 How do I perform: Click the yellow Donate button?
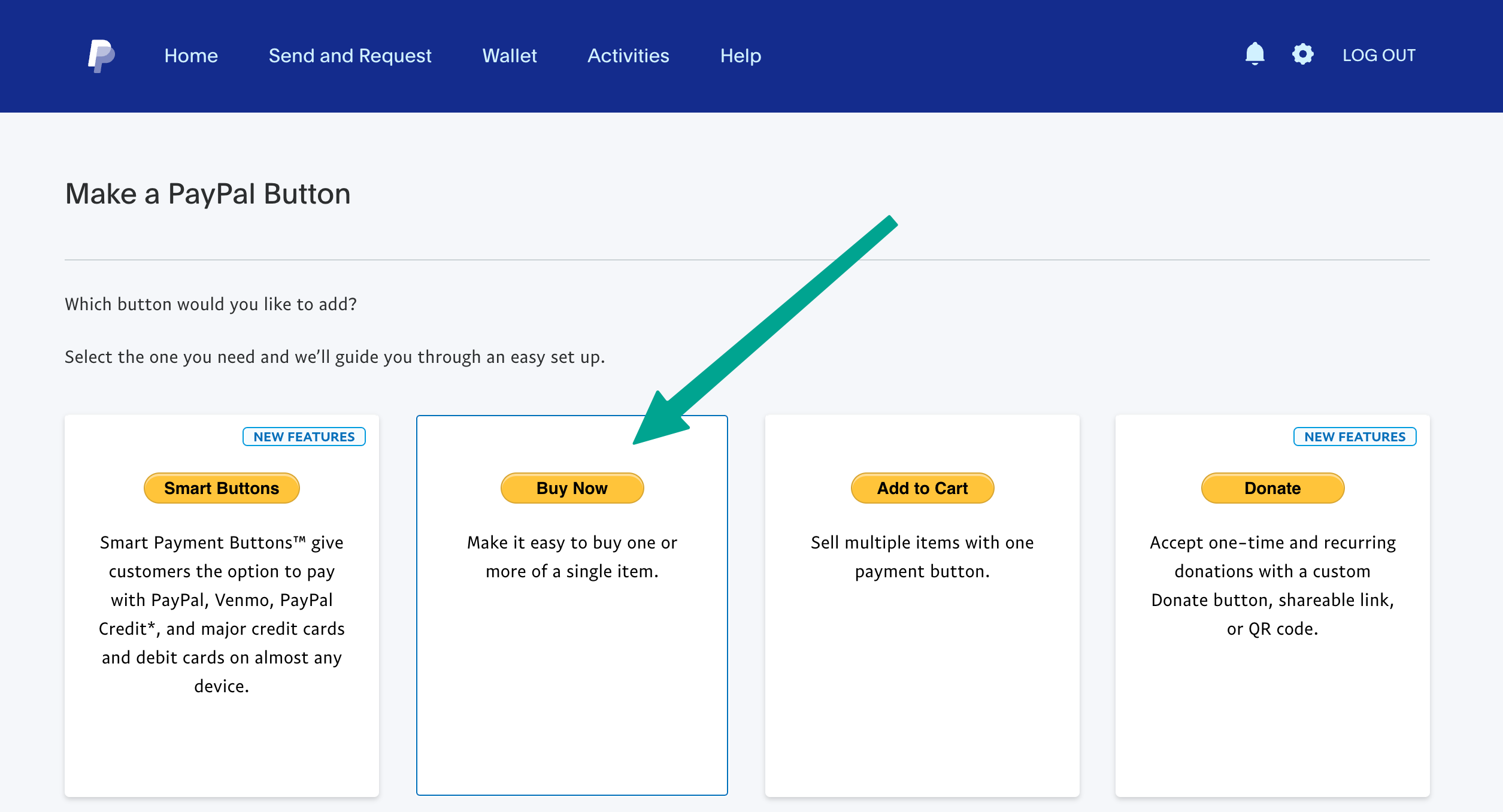[x=1272, y=488]
